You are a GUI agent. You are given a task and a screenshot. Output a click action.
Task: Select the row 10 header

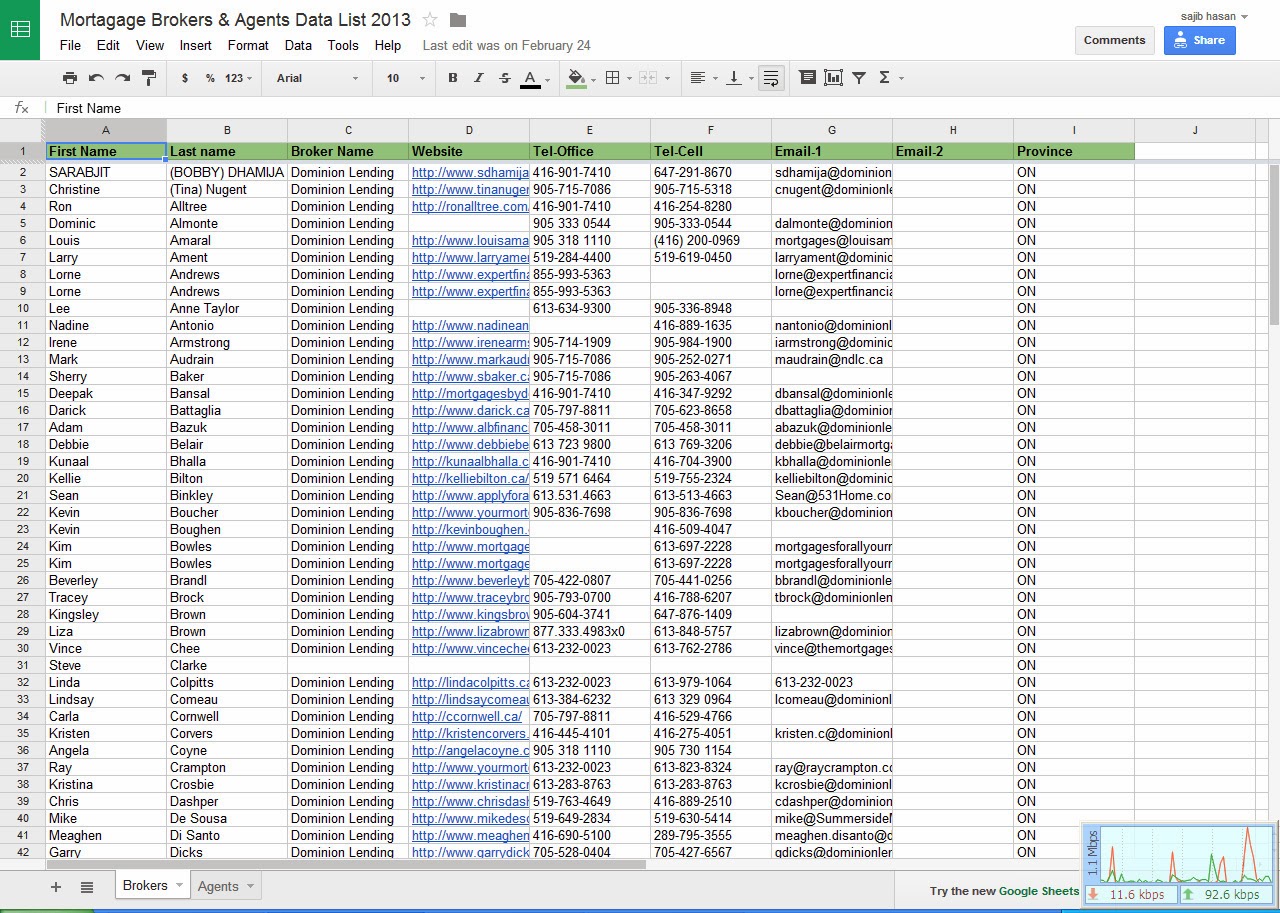pos(23,308)
